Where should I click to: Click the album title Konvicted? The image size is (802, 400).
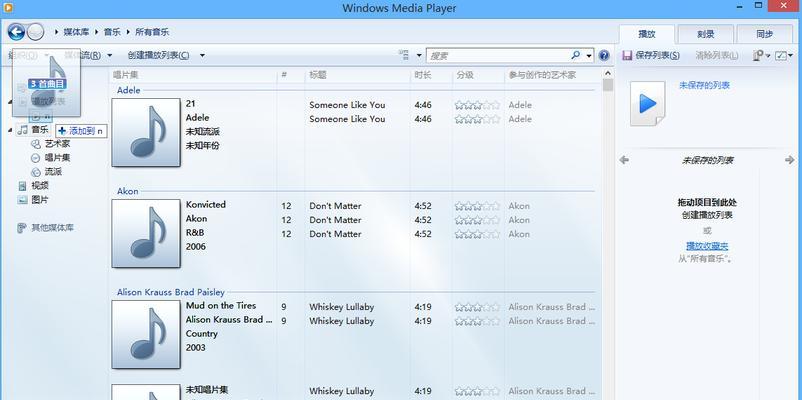click(x=206, y=205)
